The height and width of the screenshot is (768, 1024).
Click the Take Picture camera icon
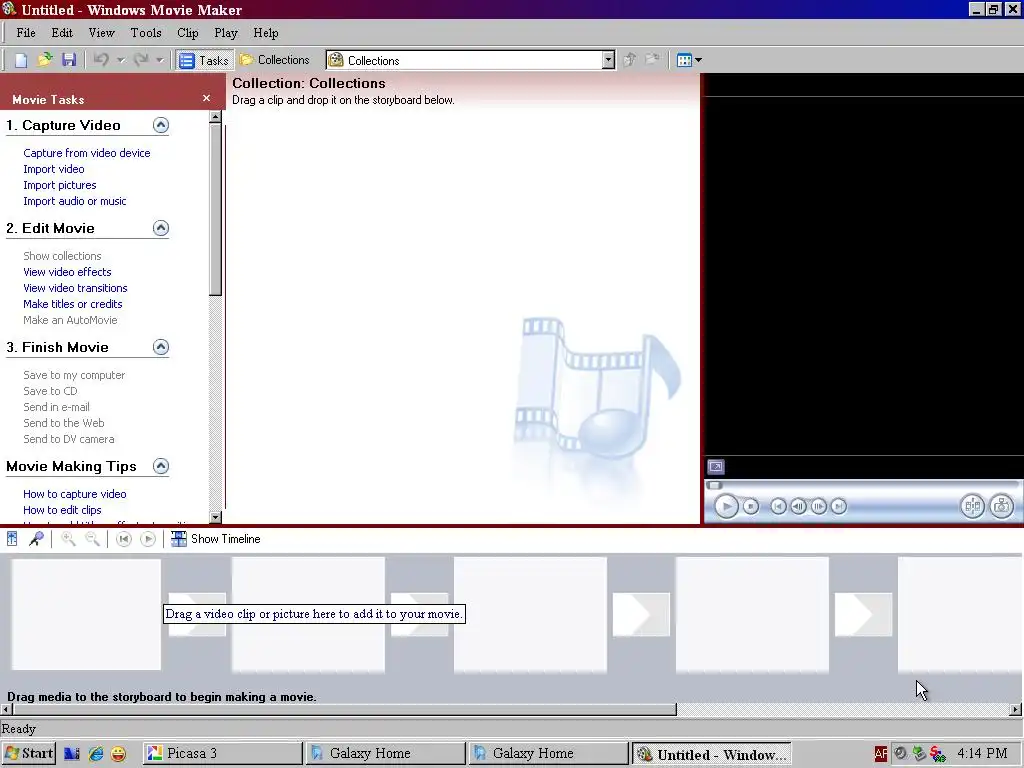point(1002,506)
